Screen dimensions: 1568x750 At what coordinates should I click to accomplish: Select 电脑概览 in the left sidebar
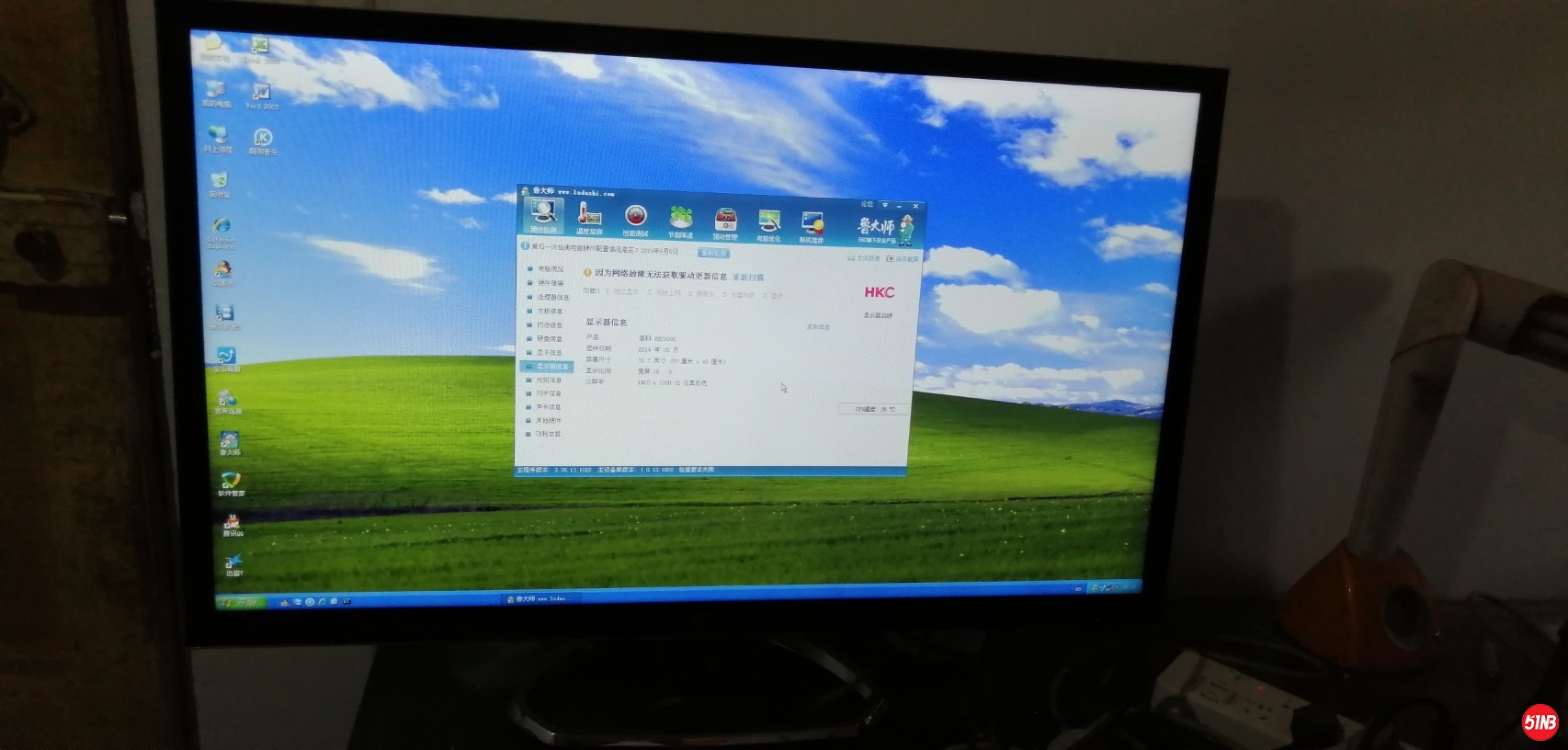[550, 269]
